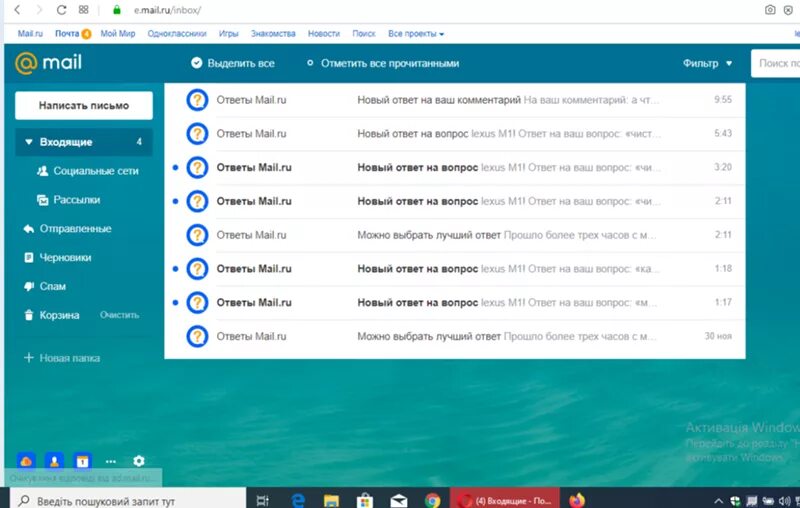Toggle unread dot on the 2:11 unread email
The width and height of the screenshot is (800, 508).
176,201
